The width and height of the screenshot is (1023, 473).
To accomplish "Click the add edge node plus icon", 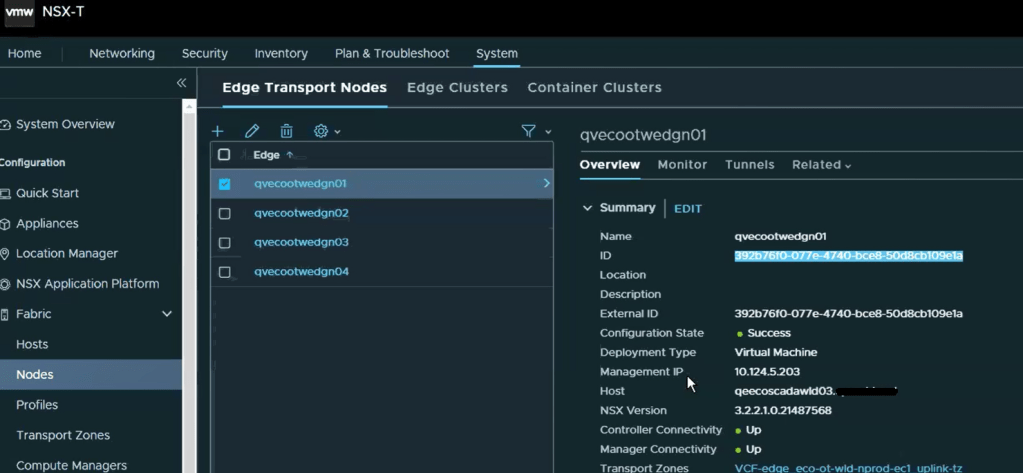I will [x=218, y=131].
